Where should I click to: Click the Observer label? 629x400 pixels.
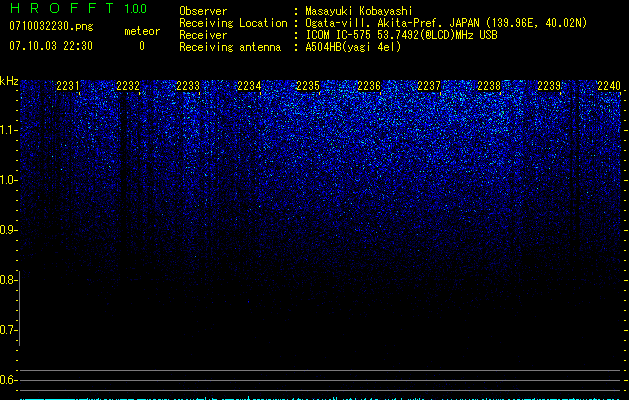coord(203,11)
